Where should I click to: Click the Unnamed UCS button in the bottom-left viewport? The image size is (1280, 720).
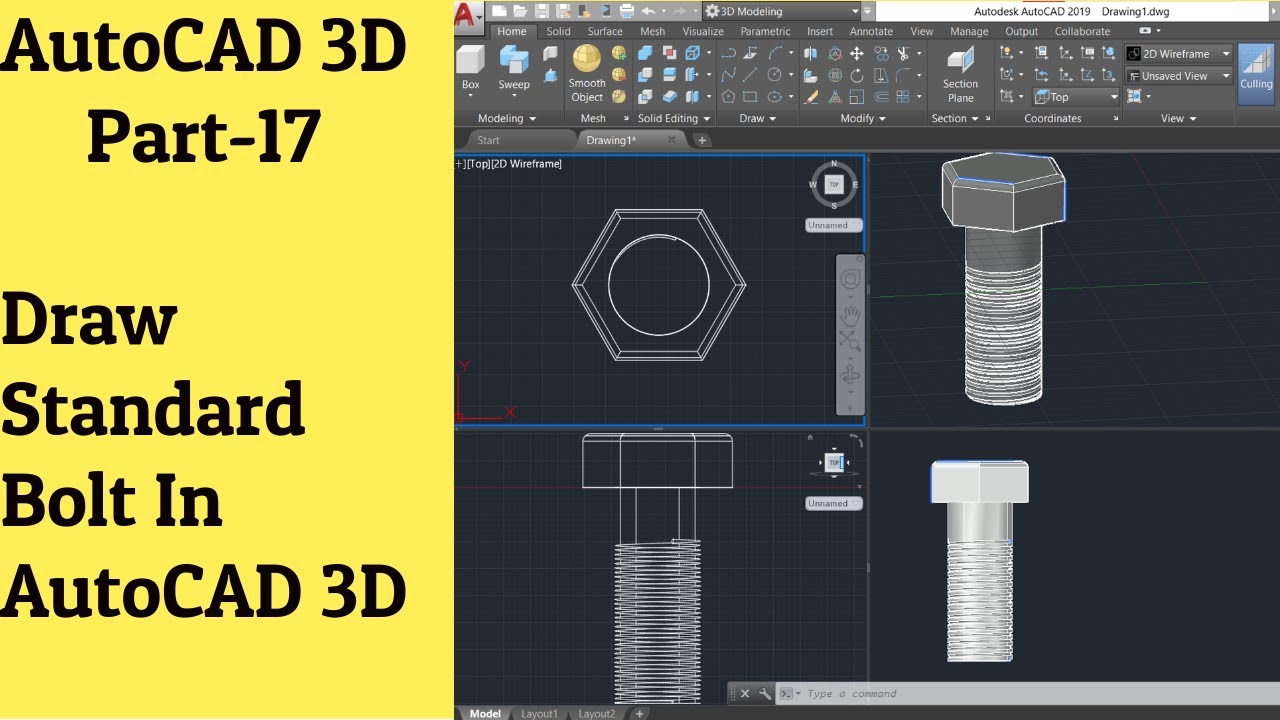834,503
